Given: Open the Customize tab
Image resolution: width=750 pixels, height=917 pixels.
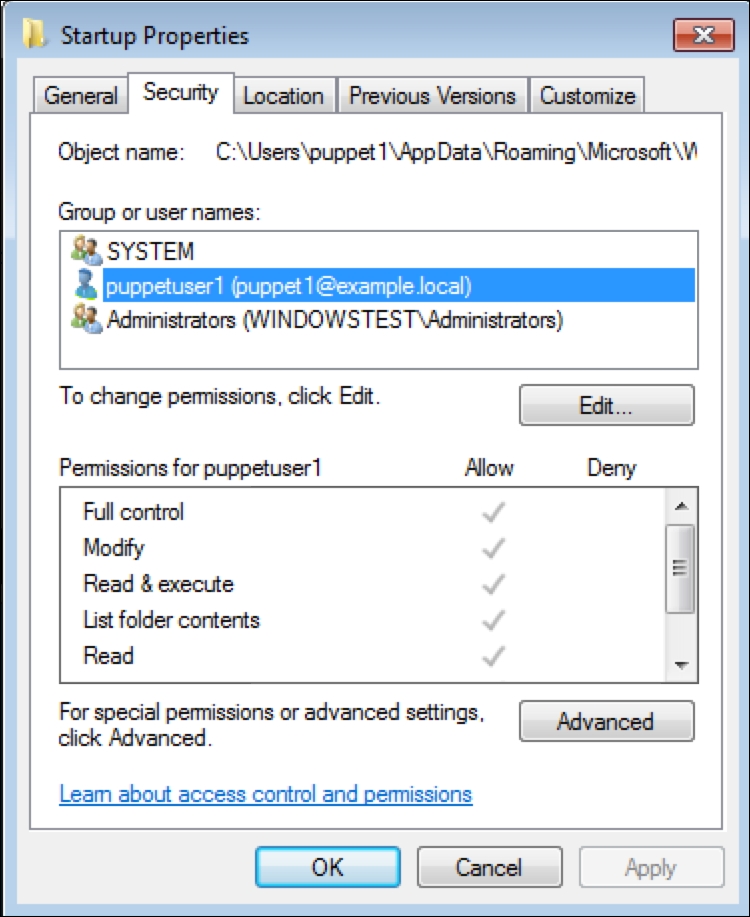Looking at the screenshot, I should point(587,96).
